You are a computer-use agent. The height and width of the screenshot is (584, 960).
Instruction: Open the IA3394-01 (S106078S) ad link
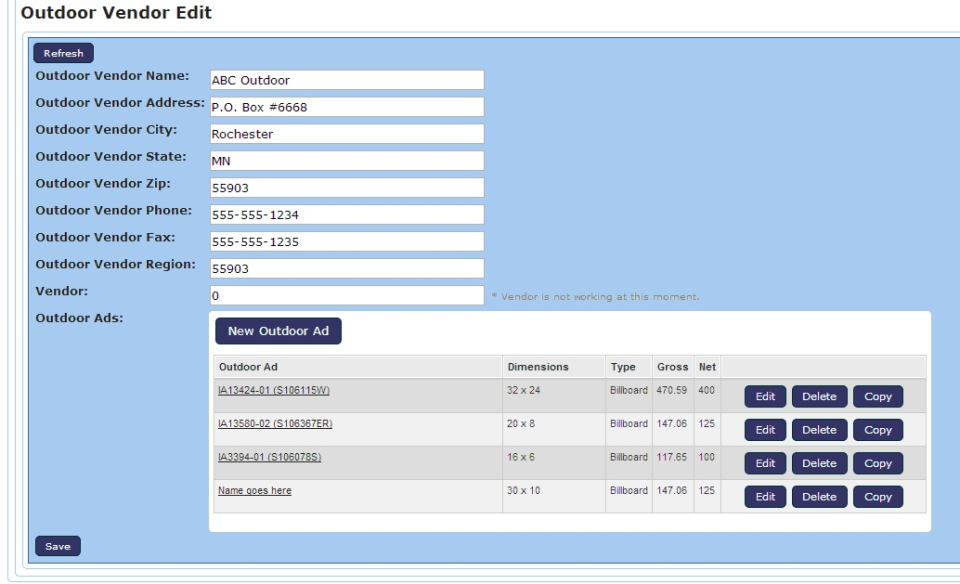click(270, 457)
